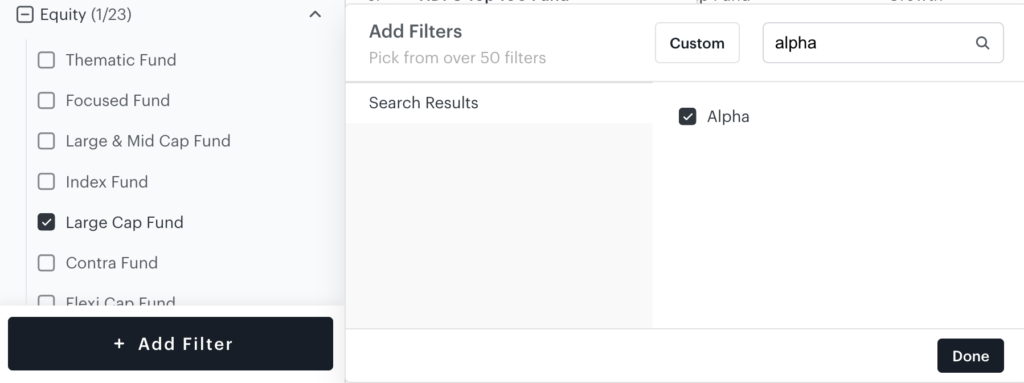Toggle the Flexi Cap Fund checkbox
Viewport: 1024px width, 383px height.
click(46, 301)
